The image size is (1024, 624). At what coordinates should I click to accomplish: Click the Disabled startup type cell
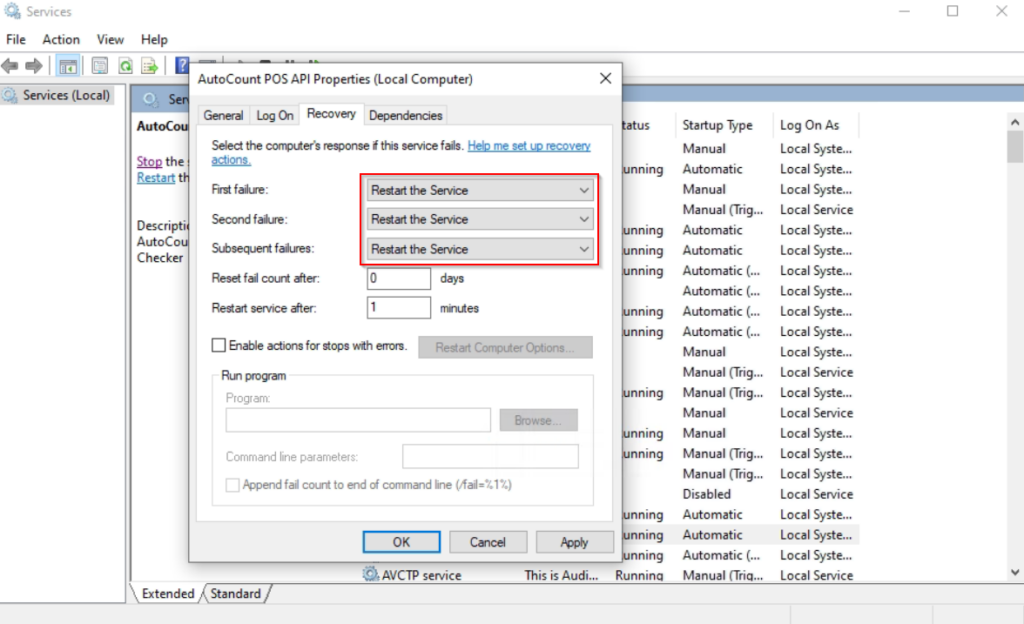click(x=707, y=494)
